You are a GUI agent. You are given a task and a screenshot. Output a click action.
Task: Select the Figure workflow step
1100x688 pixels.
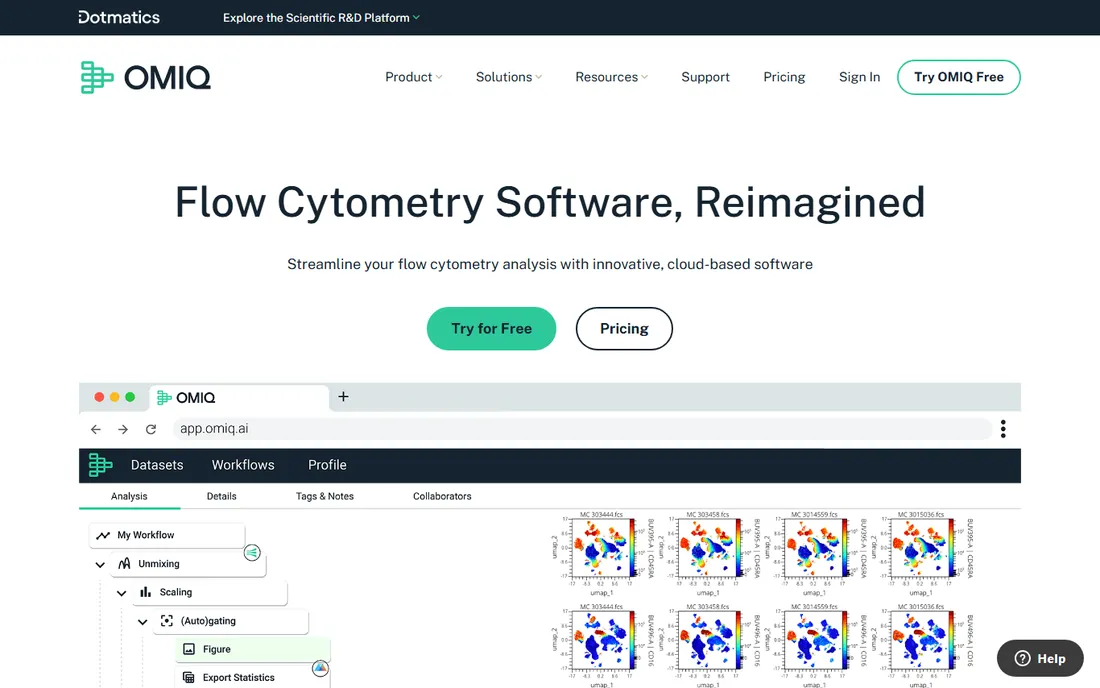(252, 649)
